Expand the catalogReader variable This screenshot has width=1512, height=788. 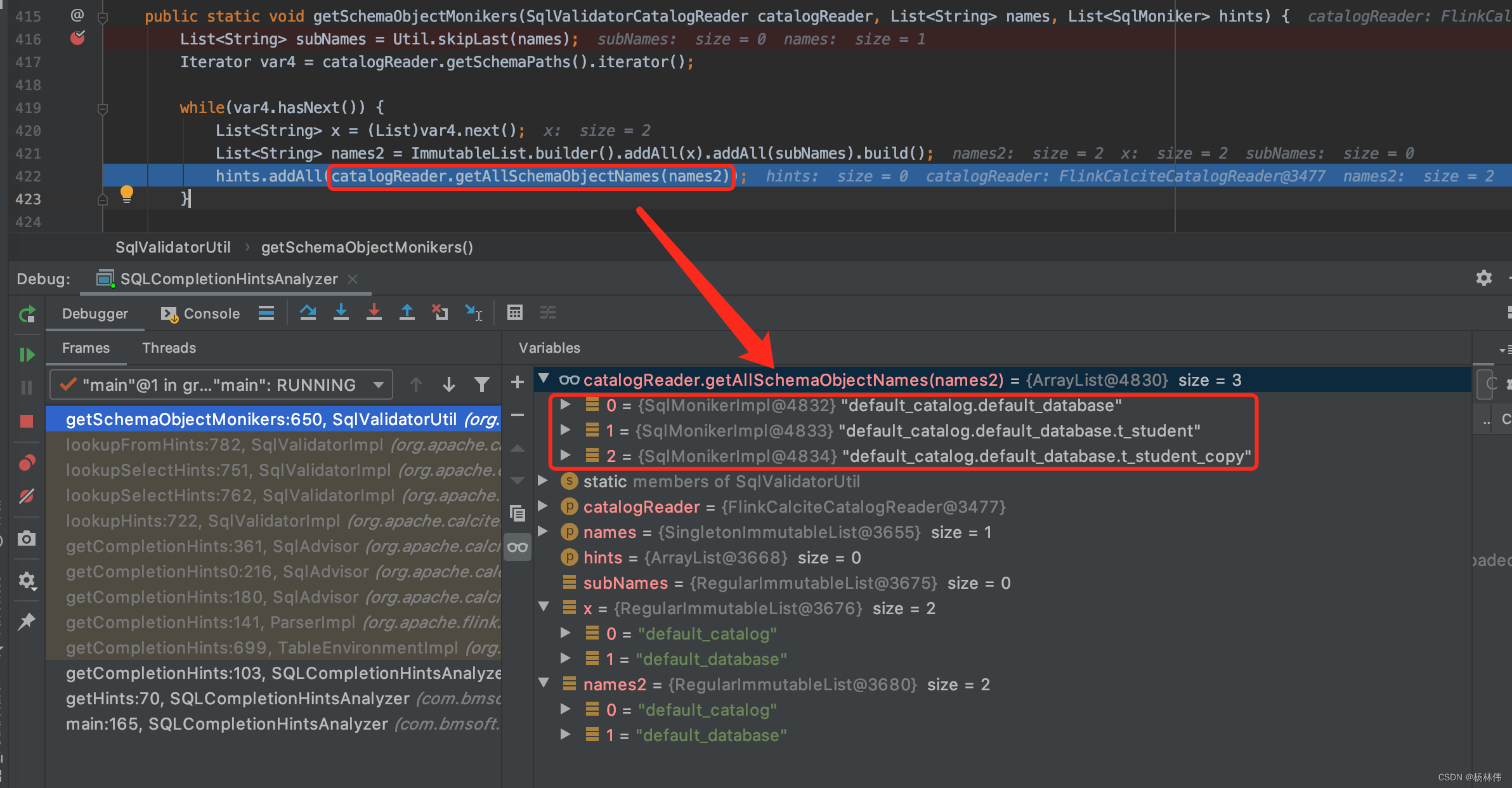click(544, 506)
